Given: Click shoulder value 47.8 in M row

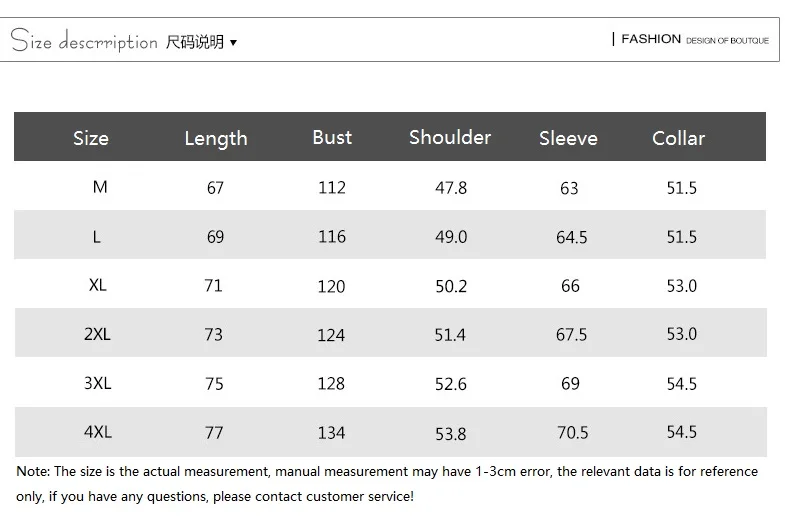Looking at the screenshot, I should tap(451, 188).
